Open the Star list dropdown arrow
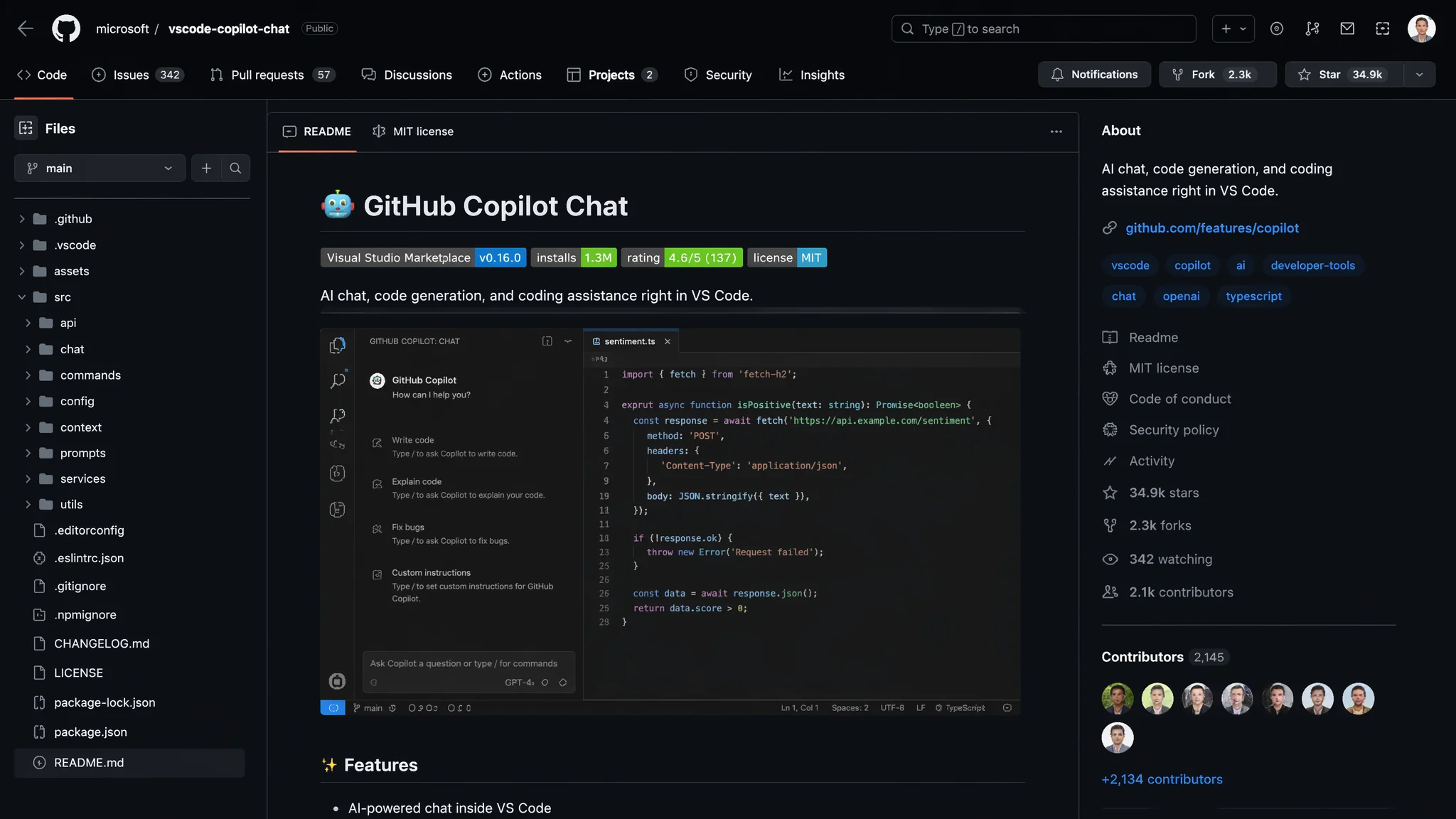 [1420, 75]
